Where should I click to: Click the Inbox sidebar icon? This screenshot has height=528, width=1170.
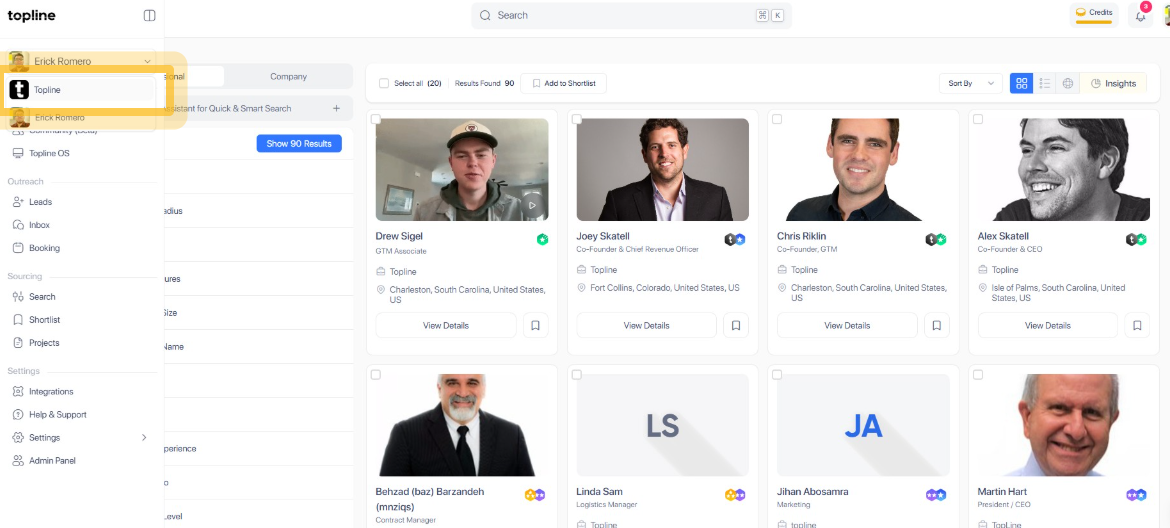tap(19, 225)
